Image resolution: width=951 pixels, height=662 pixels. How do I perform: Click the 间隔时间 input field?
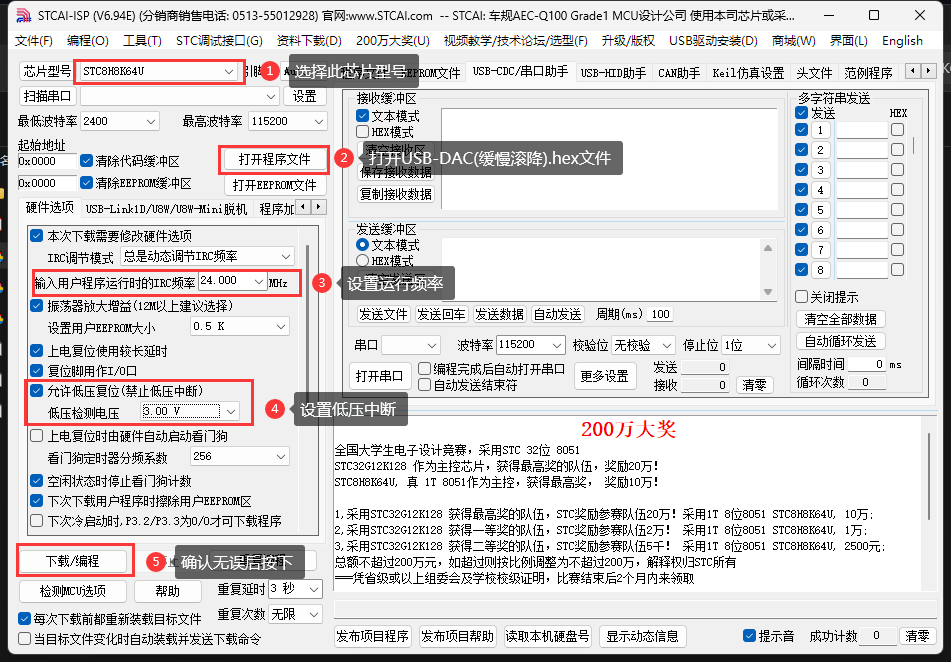click(867, 364)
